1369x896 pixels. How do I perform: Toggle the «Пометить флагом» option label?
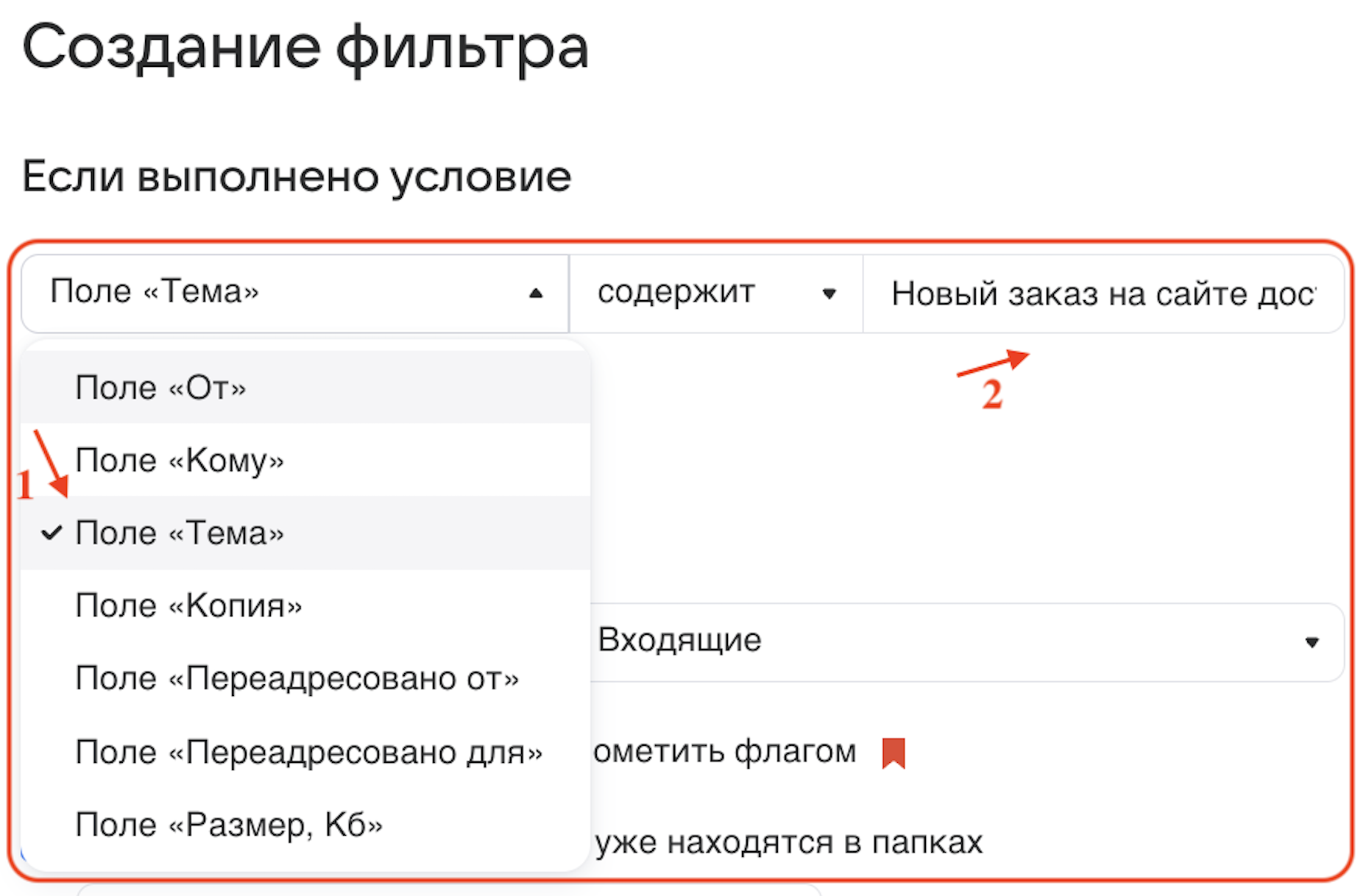[725, 752]
